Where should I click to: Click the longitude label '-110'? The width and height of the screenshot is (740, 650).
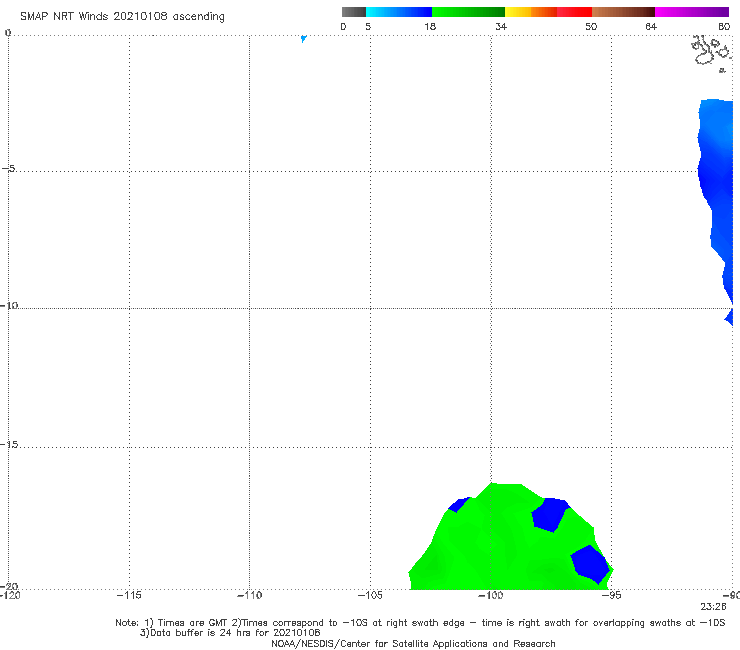[x=249, y=595]
